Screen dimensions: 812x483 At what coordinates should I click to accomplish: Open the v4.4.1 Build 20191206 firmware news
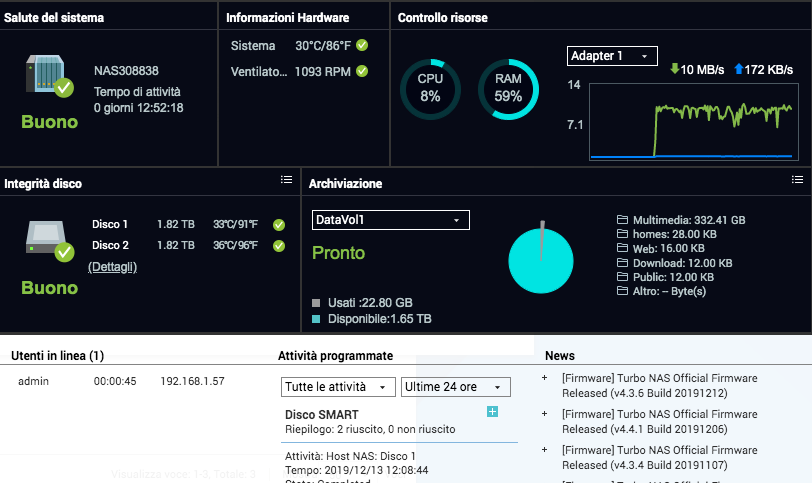click(x=659, y=422)
